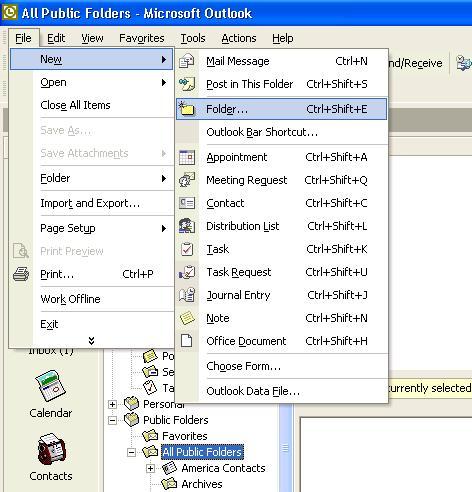The image size is (472, 492).
Task: Click the Favorites folder icon in tree
Action: click(150, 436)
